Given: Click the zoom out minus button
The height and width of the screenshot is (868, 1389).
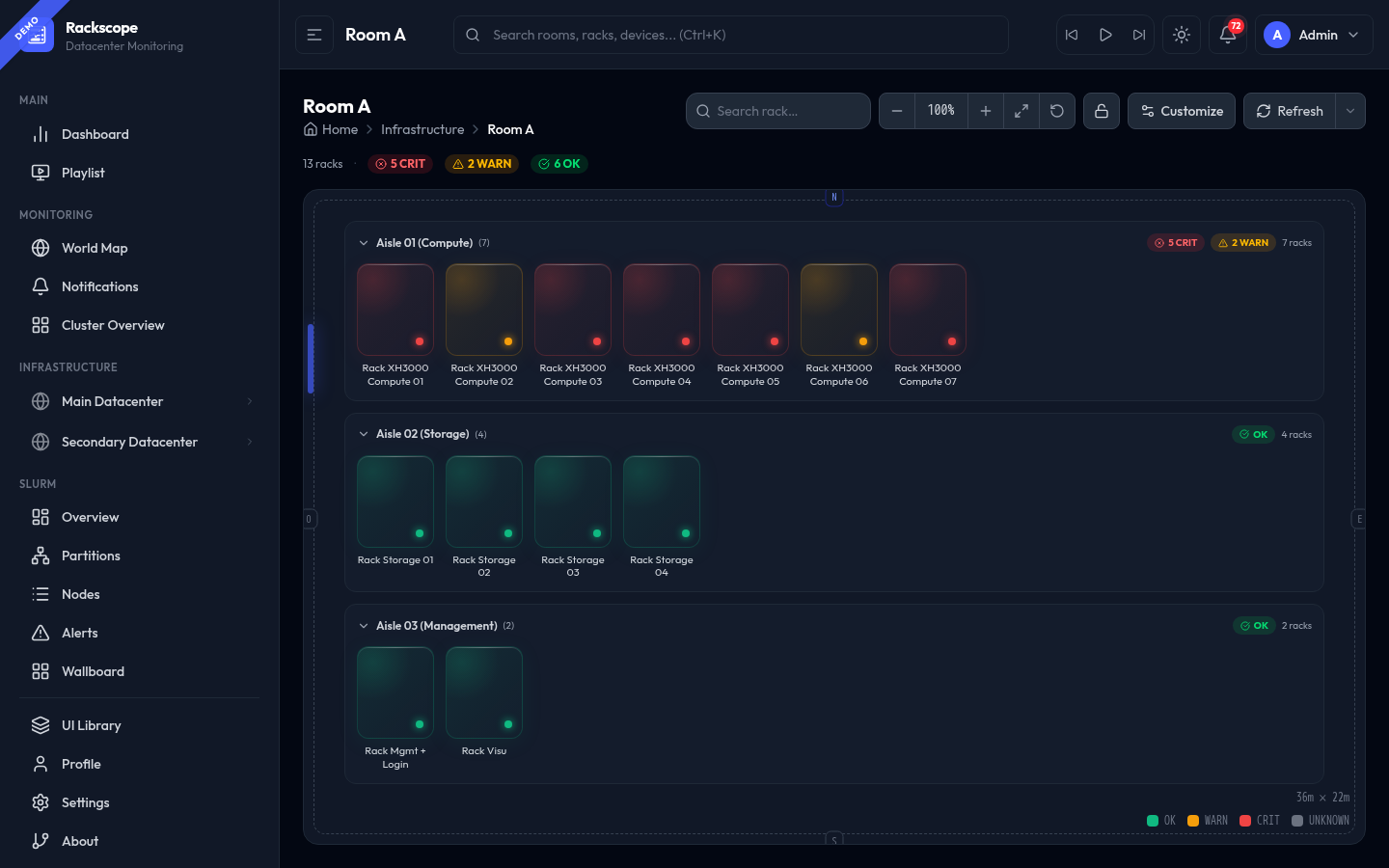Looking at the screenshot, I should click(897, 111).
